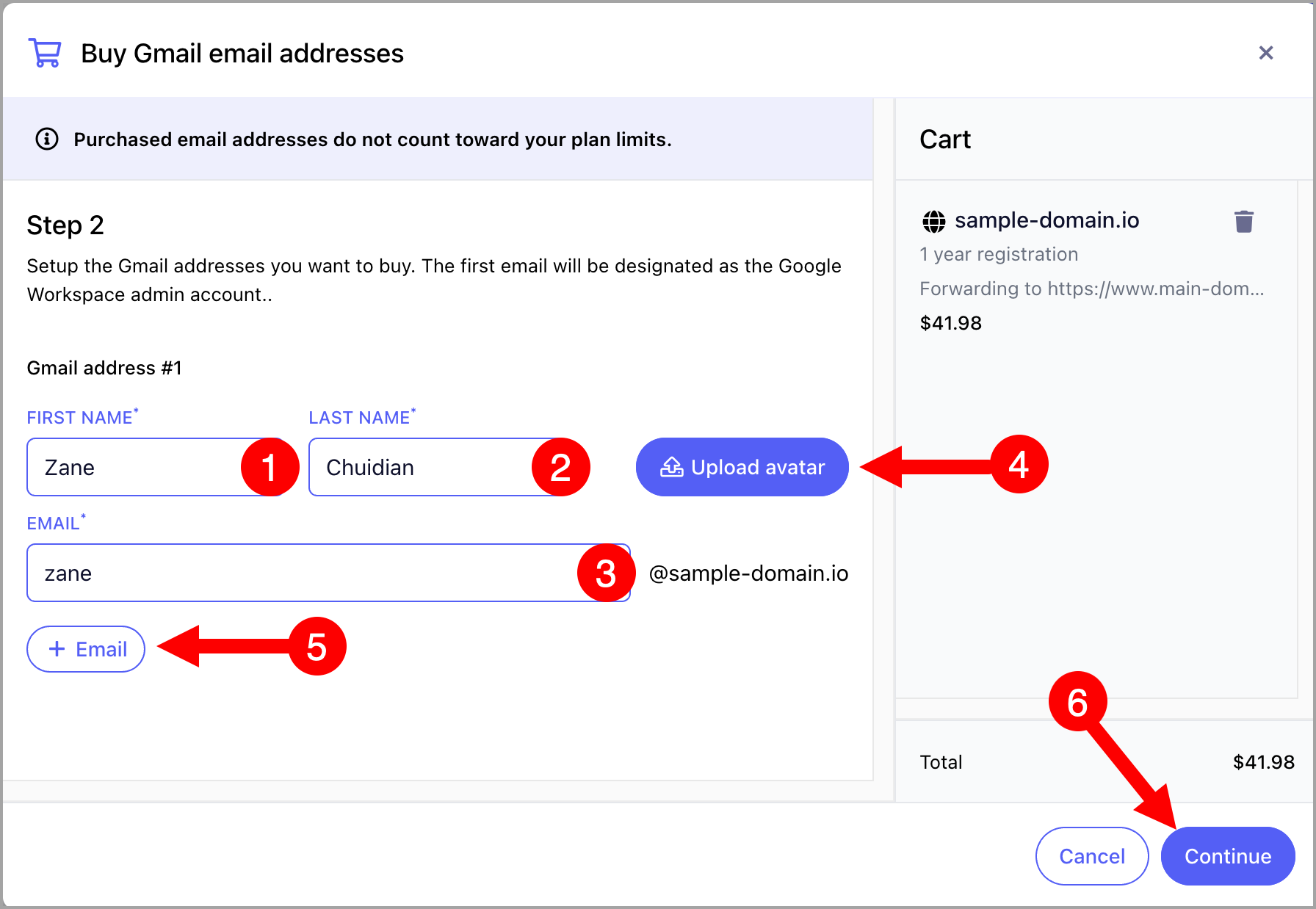Click Continue to proceed to next step
Viewport: 1316px width, 909px height.
[1227, 856]
